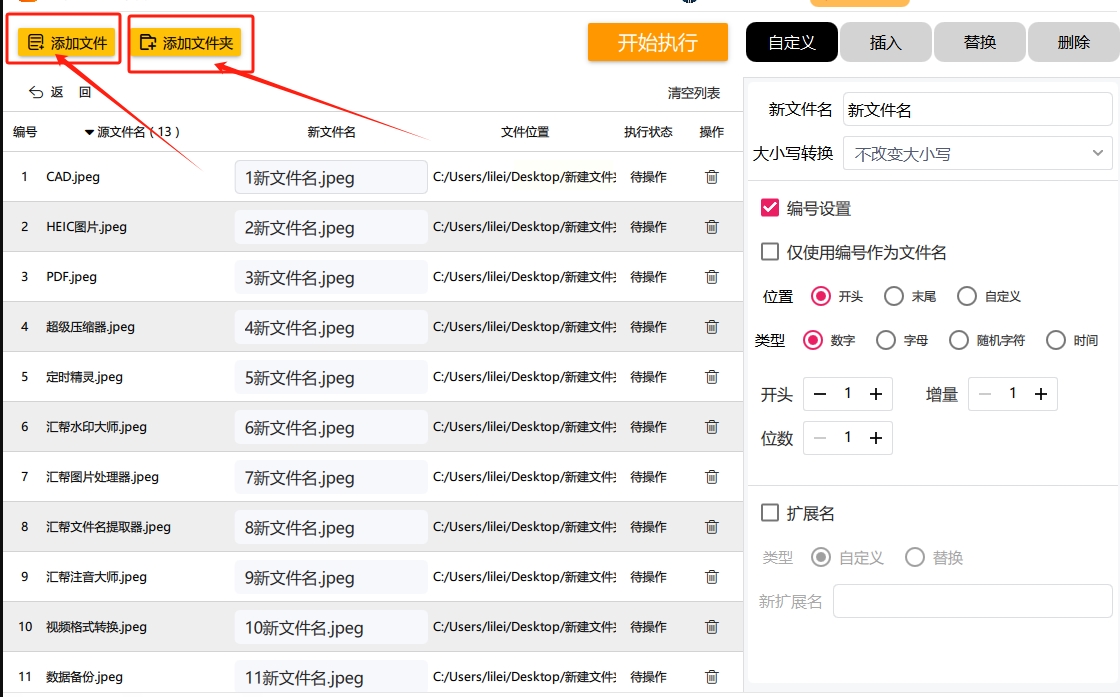Toggle the 编号设置 checkbox

pyautogui.click(x=770, y=208)
